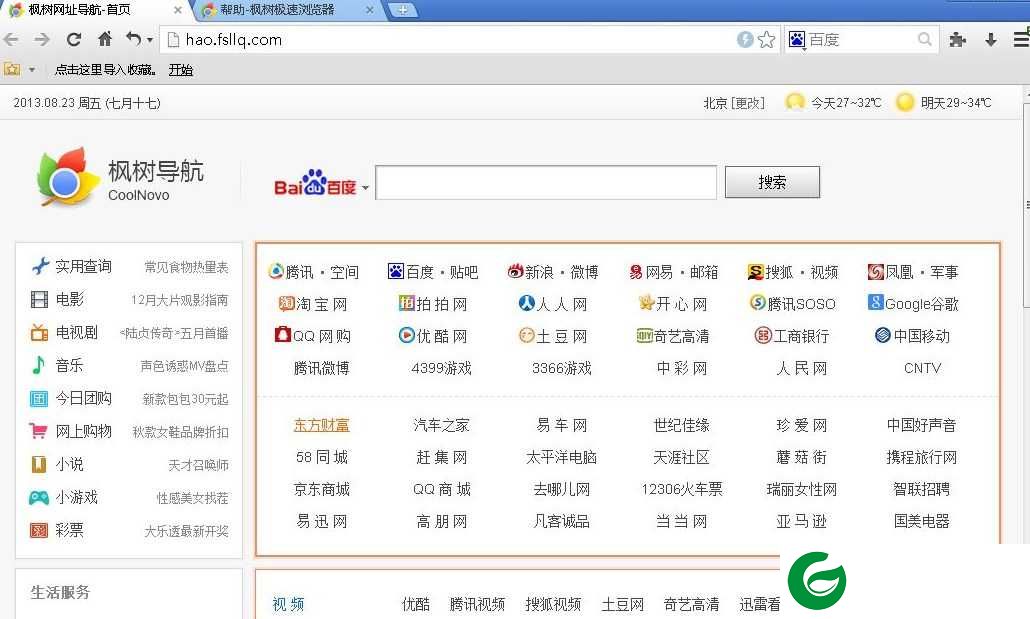Open 腾讯视频 in the video row
Image resolution: width=1030 pixels, height=619 pixels.
coord(478,605)
